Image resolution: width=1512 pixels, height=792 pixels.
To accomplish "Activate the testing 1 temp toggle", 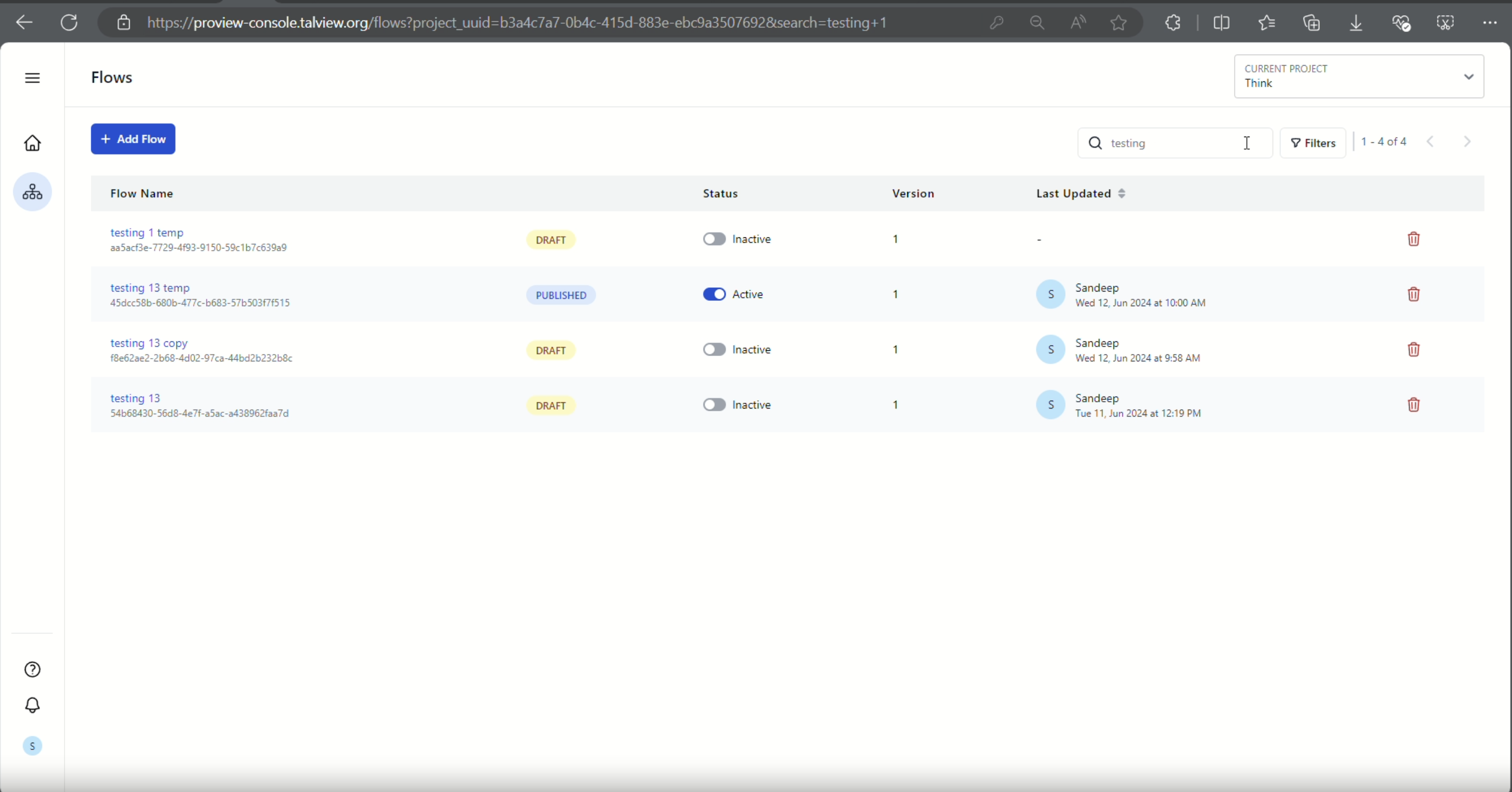I will (714, 239).
